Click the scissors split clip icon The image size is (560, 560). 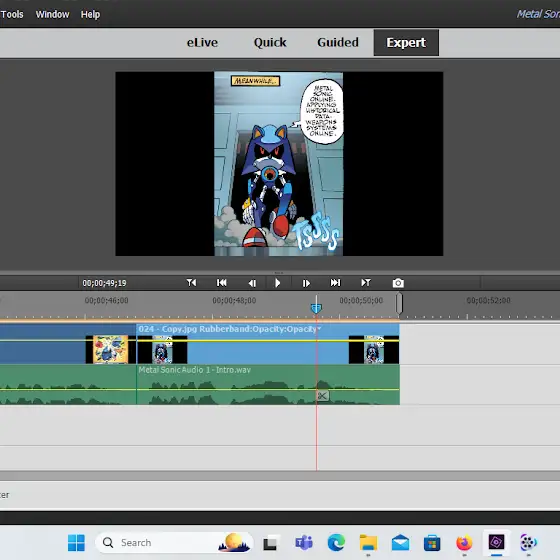point(322,396)
